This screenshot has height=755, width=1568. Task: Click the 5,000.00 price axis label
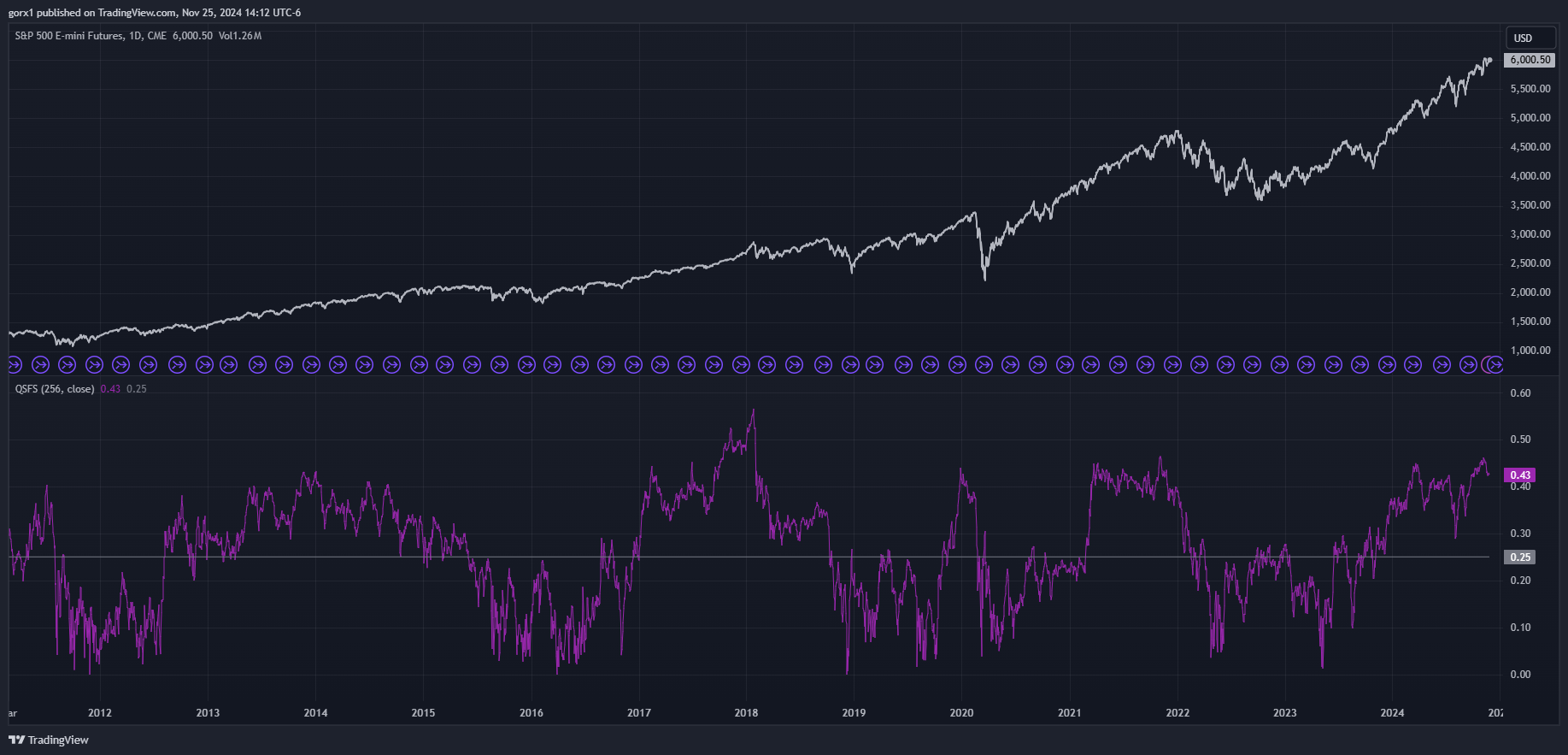(1530, 118)
